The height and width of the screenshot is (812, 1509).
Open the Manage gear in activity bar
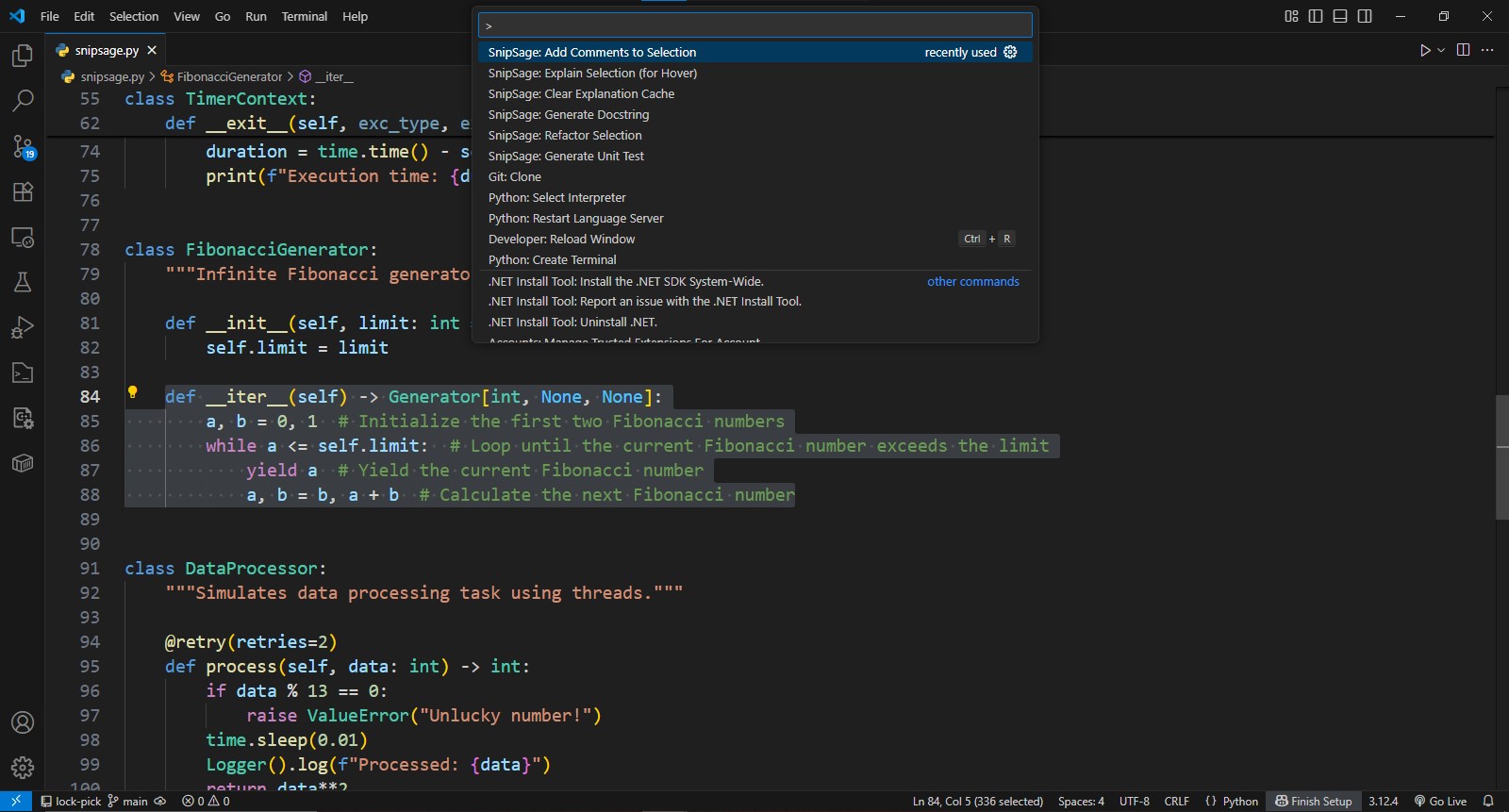[23, 768]
